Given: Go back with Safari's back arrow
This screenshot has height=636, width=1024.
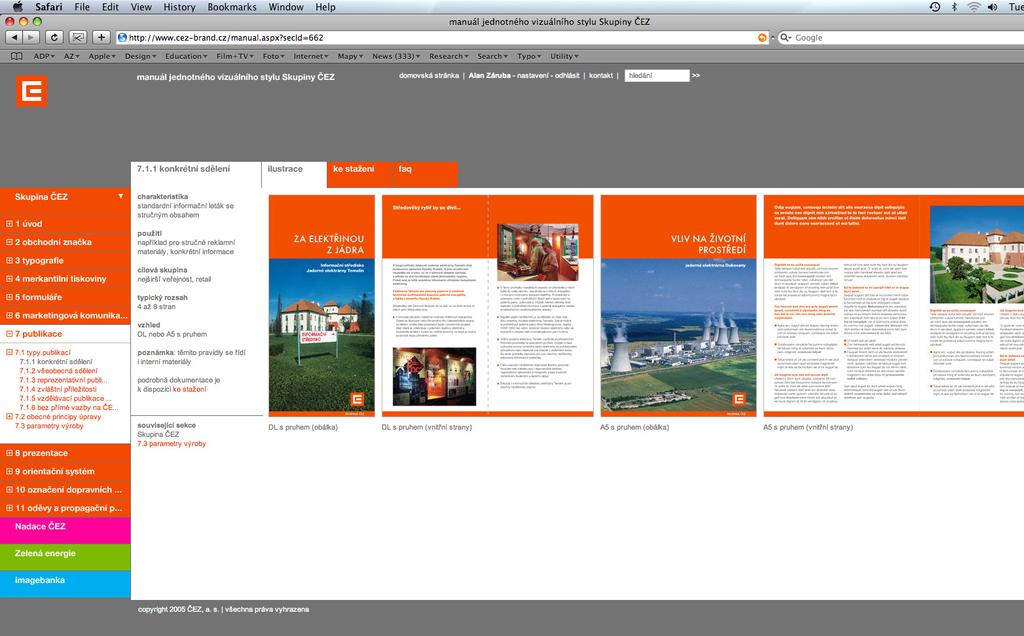Looking at the screenshot, I should (14, 38).
